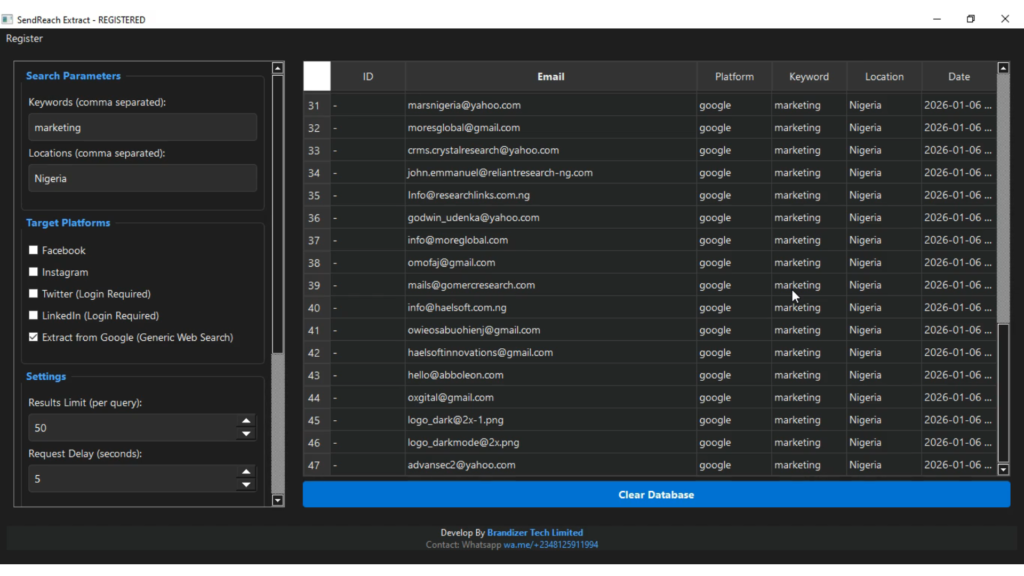Click the Keywords input field containing marketing

pyautogui.click(x=142, y=127)
